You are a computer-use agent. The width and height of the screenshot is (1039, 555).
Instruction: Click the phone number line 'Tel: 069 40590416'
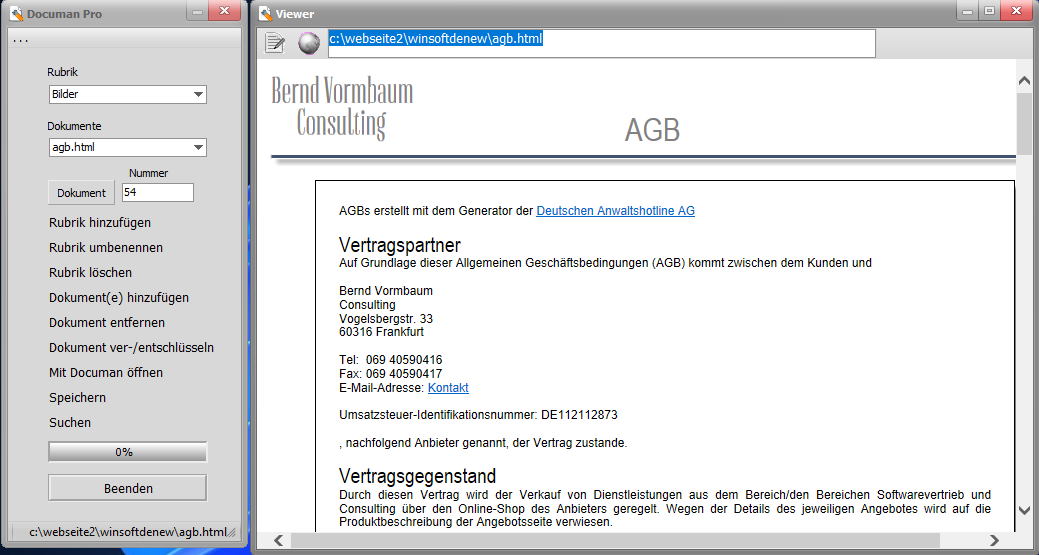pos(391,360)
